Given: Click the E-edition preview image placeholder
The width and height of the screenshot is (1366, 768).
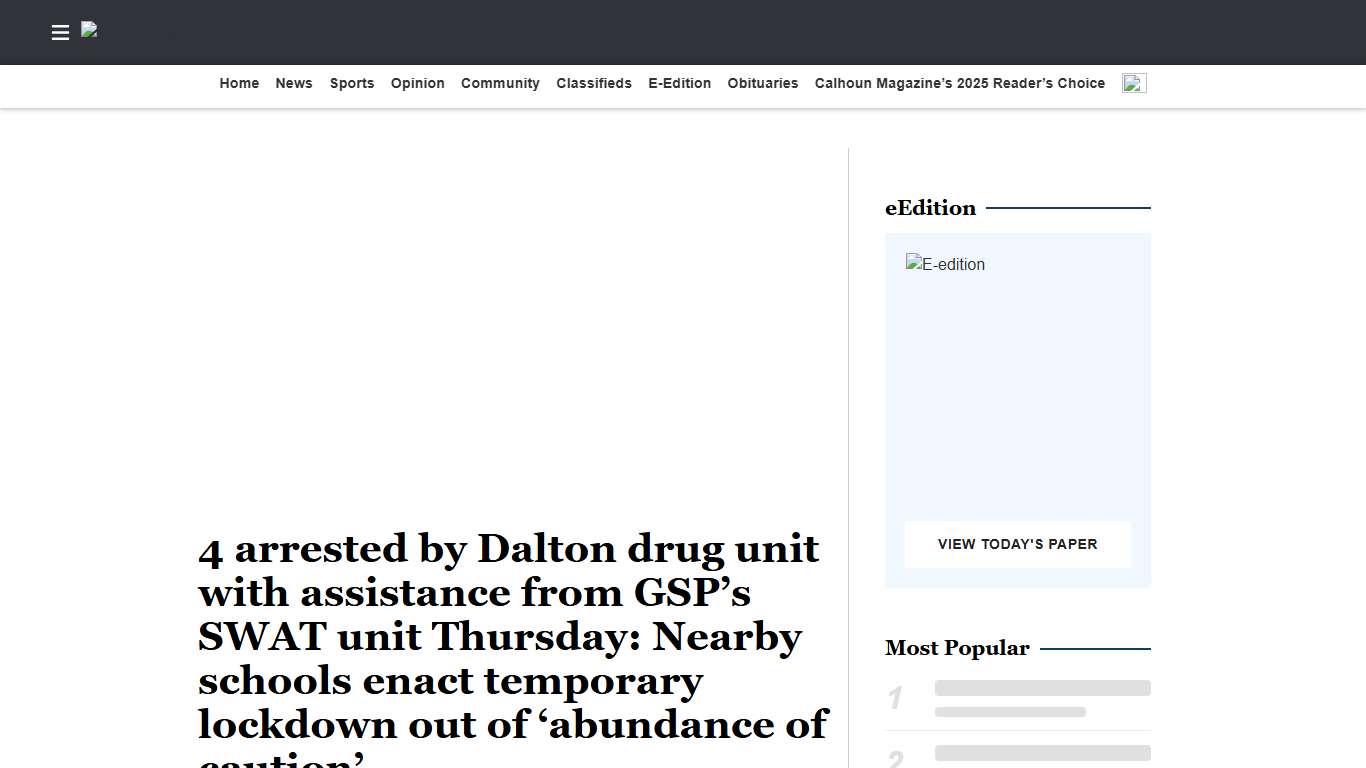Looking at the screenshot, I should click(943, 264).
